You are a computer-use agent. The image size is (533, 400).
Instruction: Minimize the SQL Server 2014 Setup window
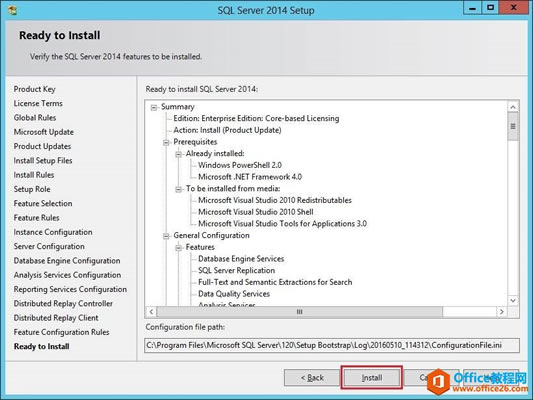point(472,7)
